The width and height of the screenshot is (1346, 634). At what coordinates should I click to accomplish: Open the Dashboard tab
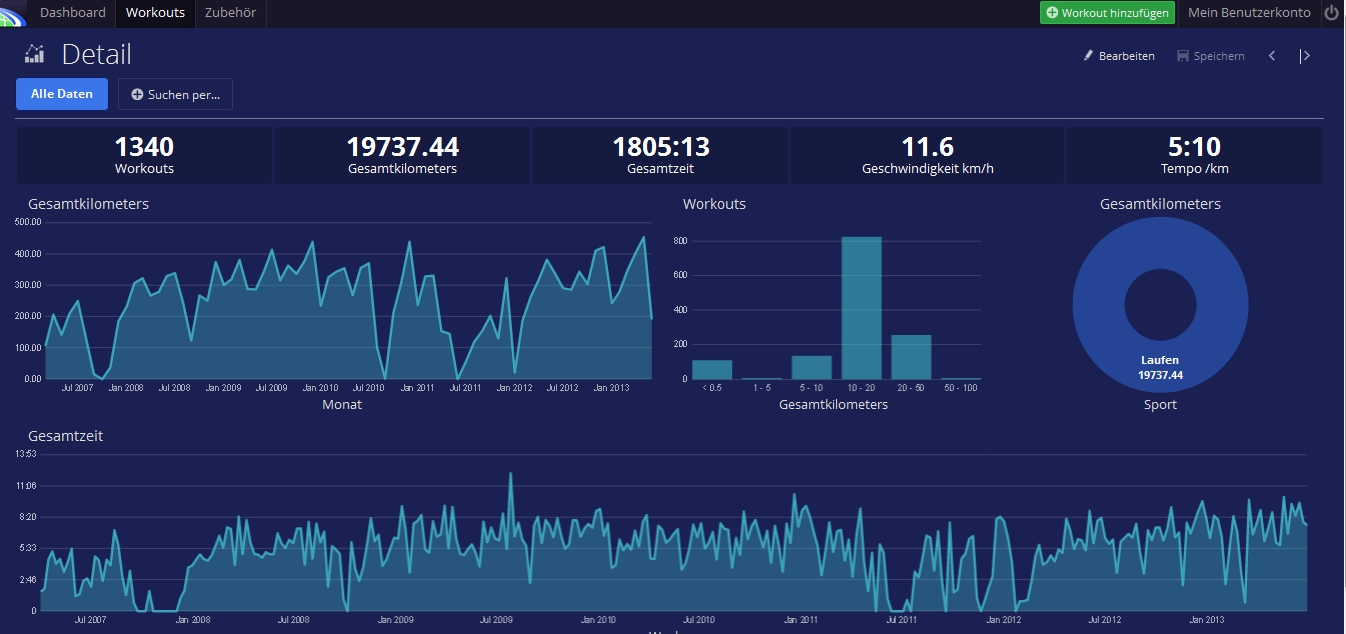click(72, 13)
